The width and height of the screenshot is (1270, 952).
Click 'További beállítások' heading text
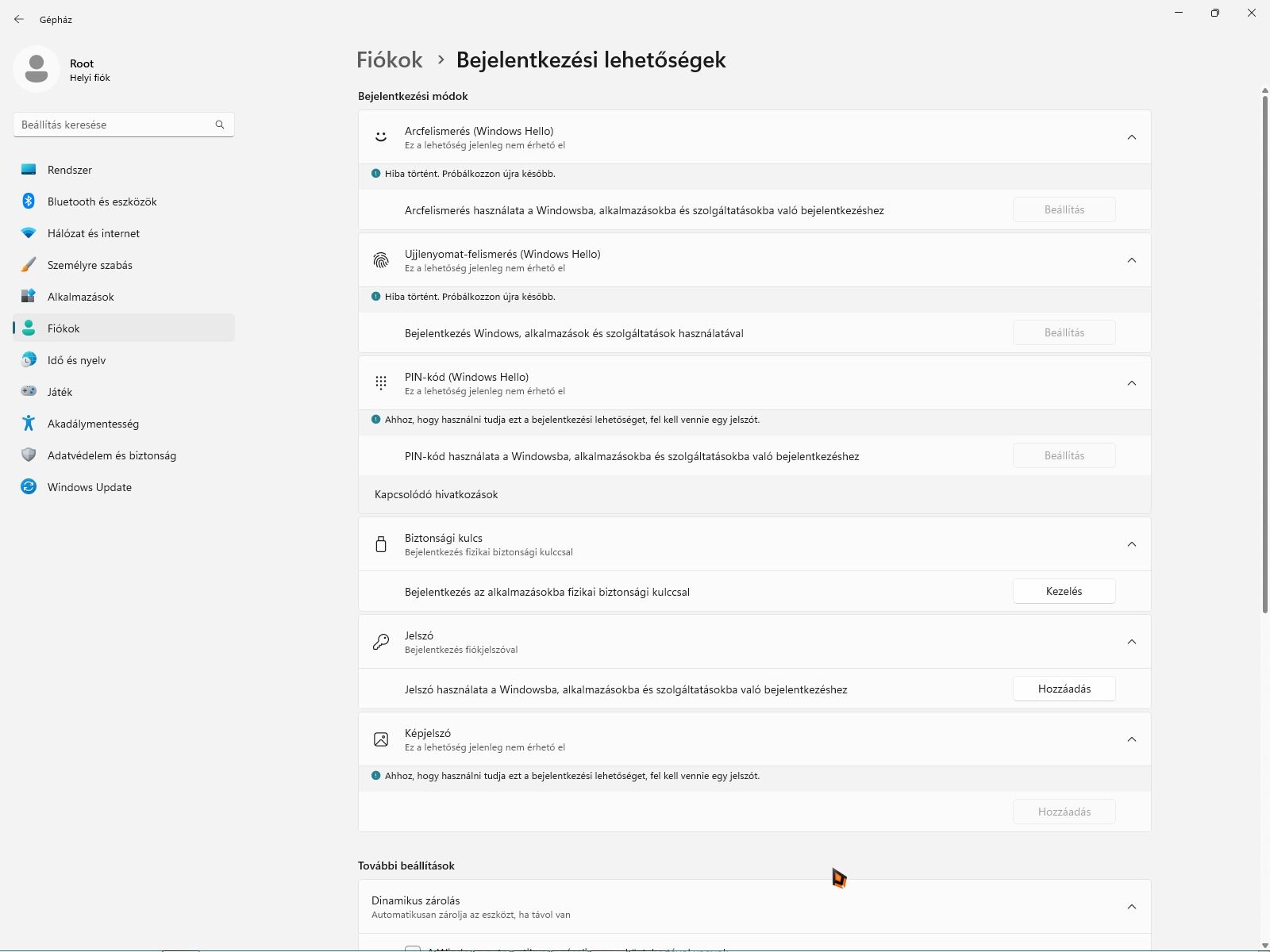click(406, 866)
